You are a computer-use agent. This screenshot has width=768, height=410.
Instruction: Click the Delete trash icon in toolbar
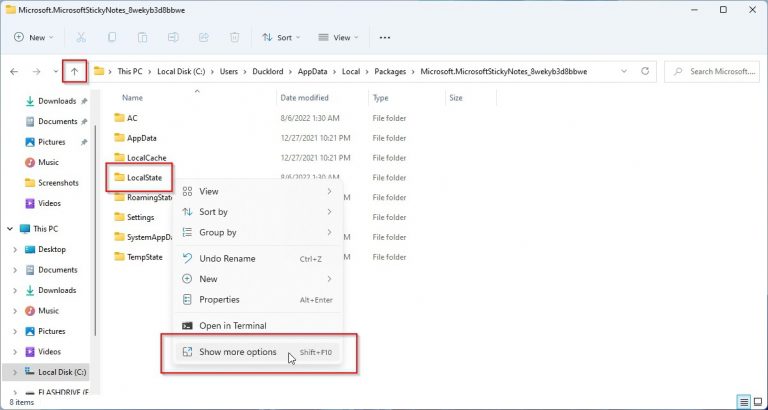(235, 37)
